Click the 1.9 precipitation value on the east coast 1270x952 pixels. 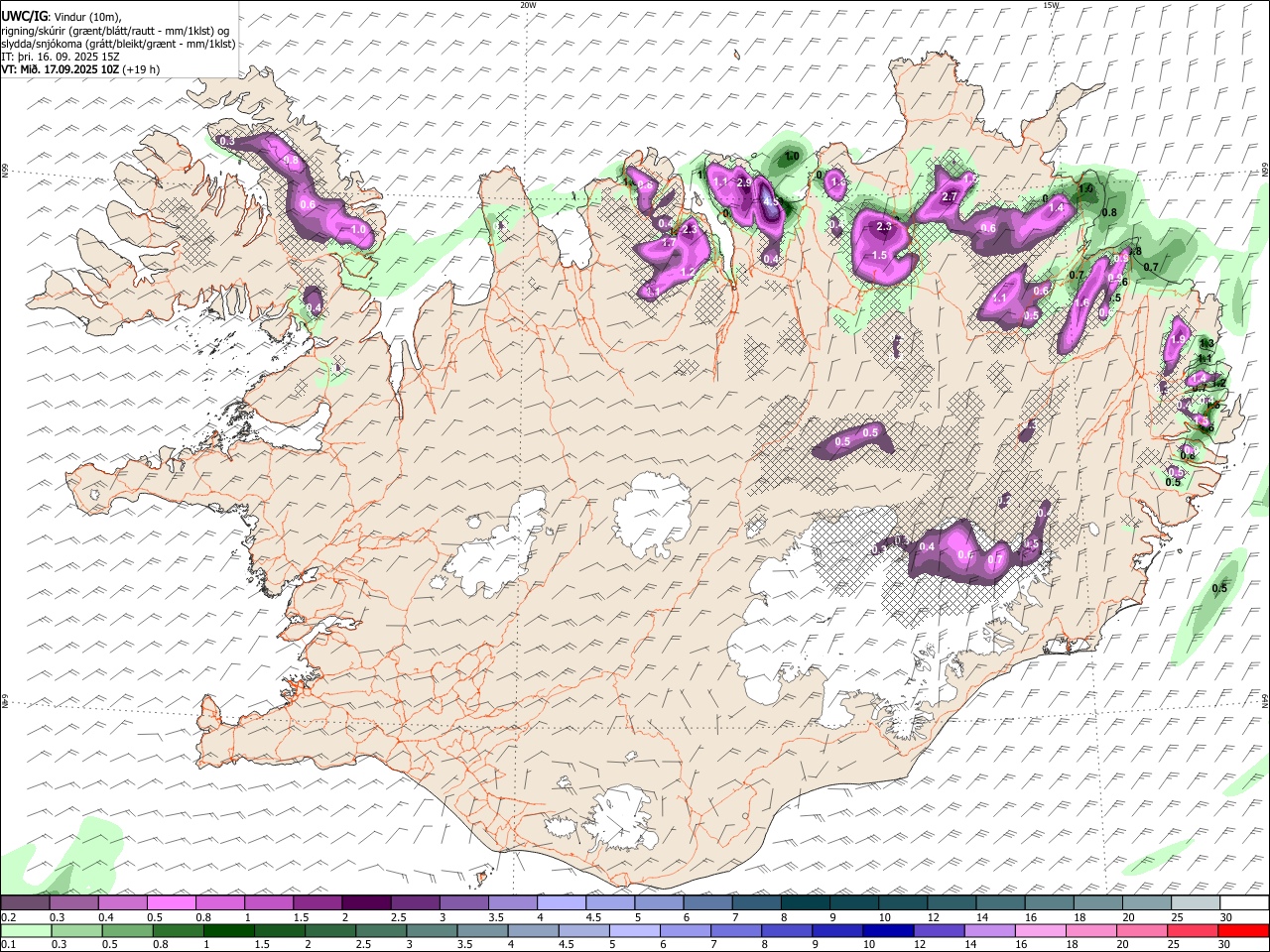1179,339
